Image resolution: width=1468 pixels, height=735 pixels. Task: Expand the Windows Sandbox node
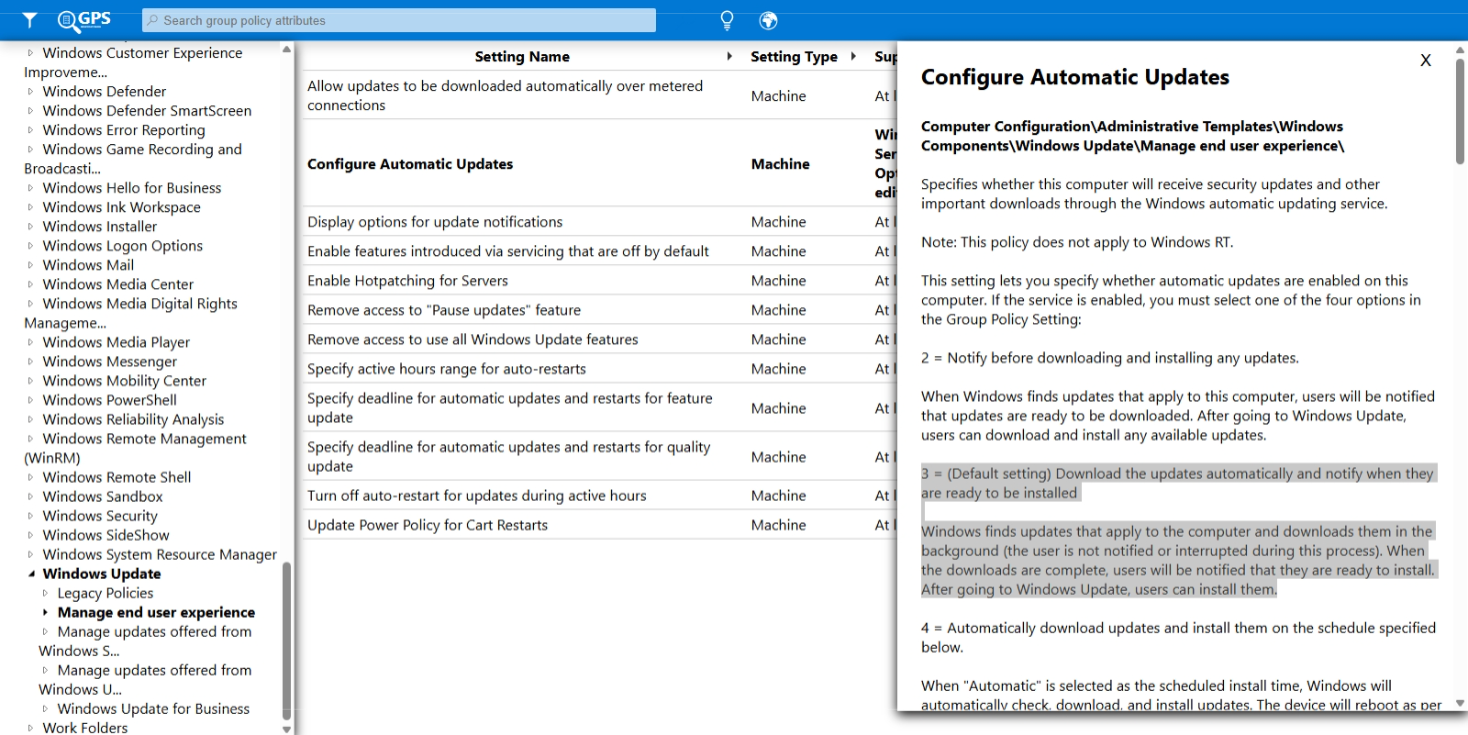point(31,496)
